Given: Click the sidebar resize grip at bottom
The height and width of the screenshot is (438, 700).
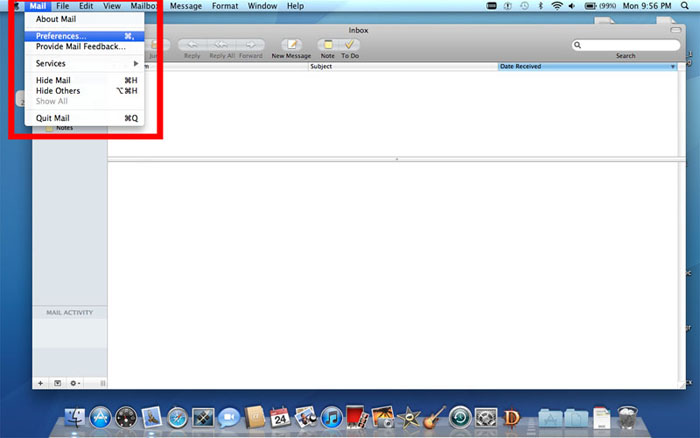Looking at the screenshot, I should (103, 383).
